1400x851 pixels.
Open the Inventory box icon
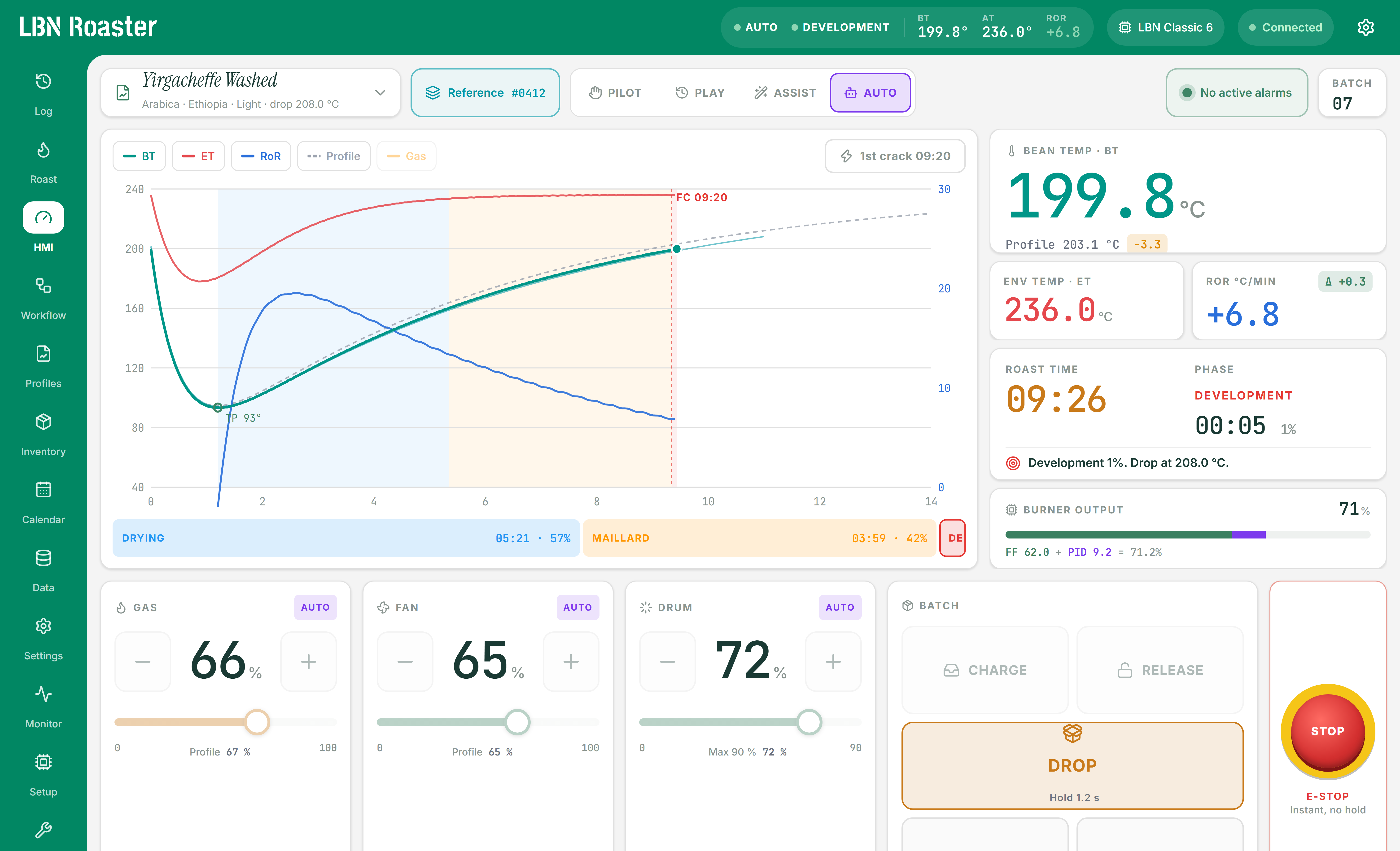point(43,422)
